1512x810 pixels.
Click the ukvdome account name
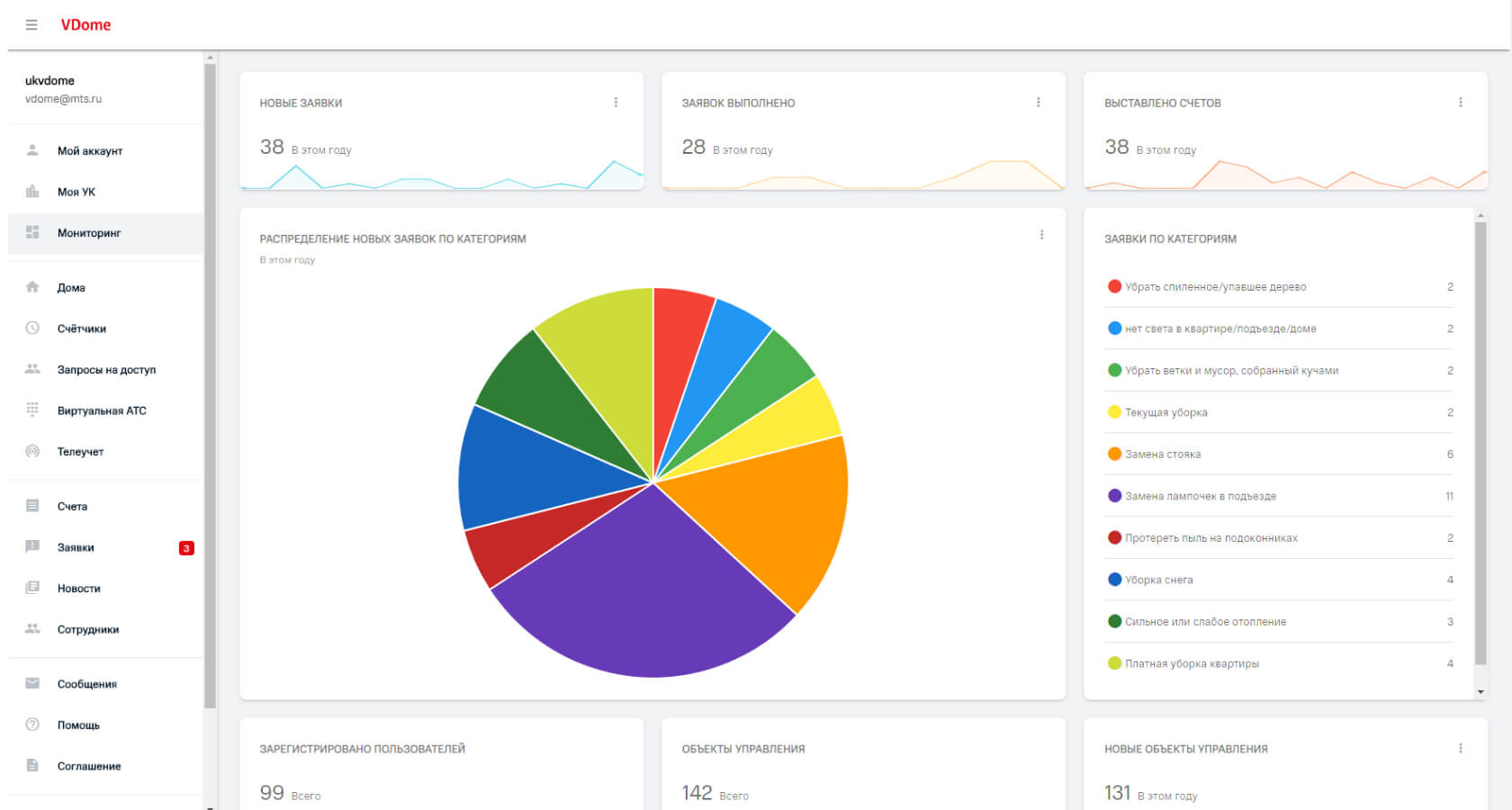click(49, 81)
